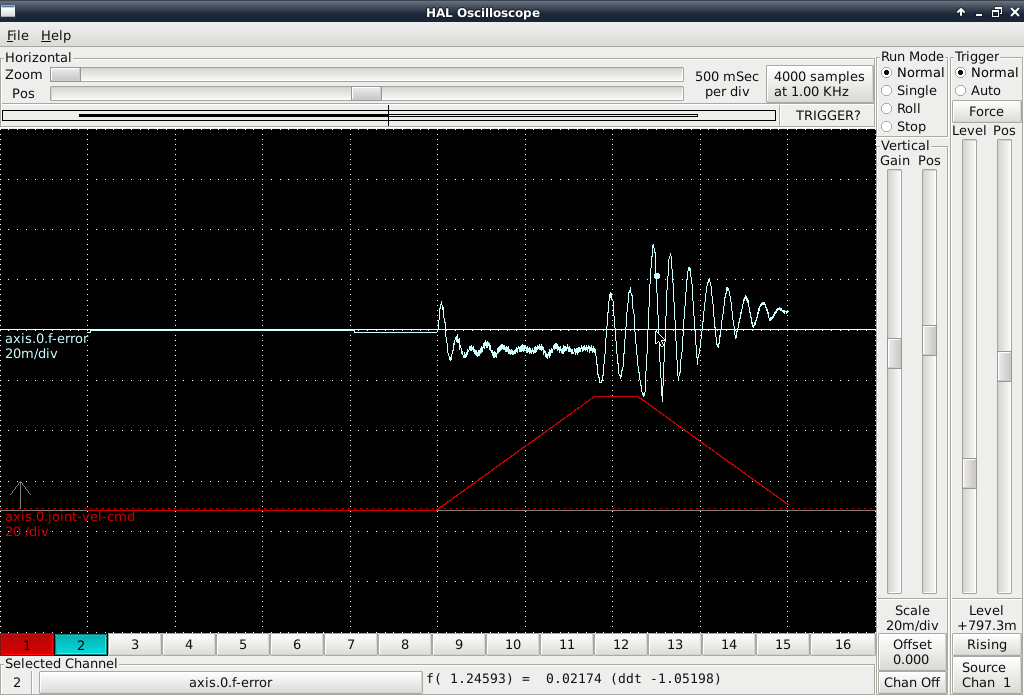The width and height of the screenshot is (1024, 696).
Task: Select channel 16 button
Action: pyautogui.click(x=843, y=644)
